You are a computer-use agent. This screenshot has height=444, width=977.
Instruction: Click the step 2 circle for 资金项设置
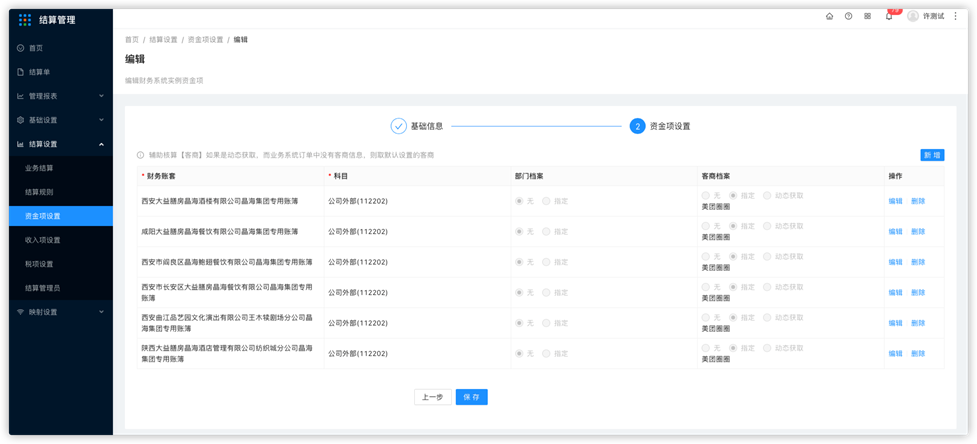click(637, 126)
